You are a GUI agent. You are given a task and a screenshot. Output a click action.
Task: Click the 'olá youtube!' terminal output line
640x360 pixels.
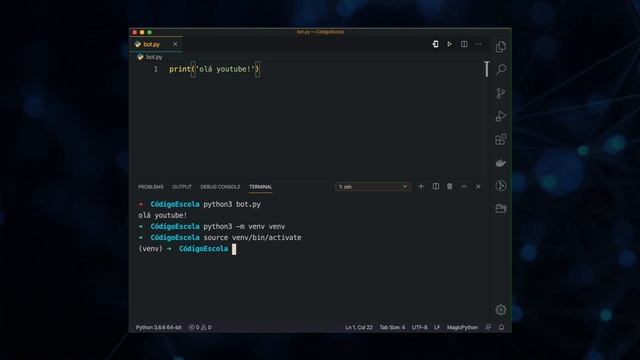tap(162, 215)
